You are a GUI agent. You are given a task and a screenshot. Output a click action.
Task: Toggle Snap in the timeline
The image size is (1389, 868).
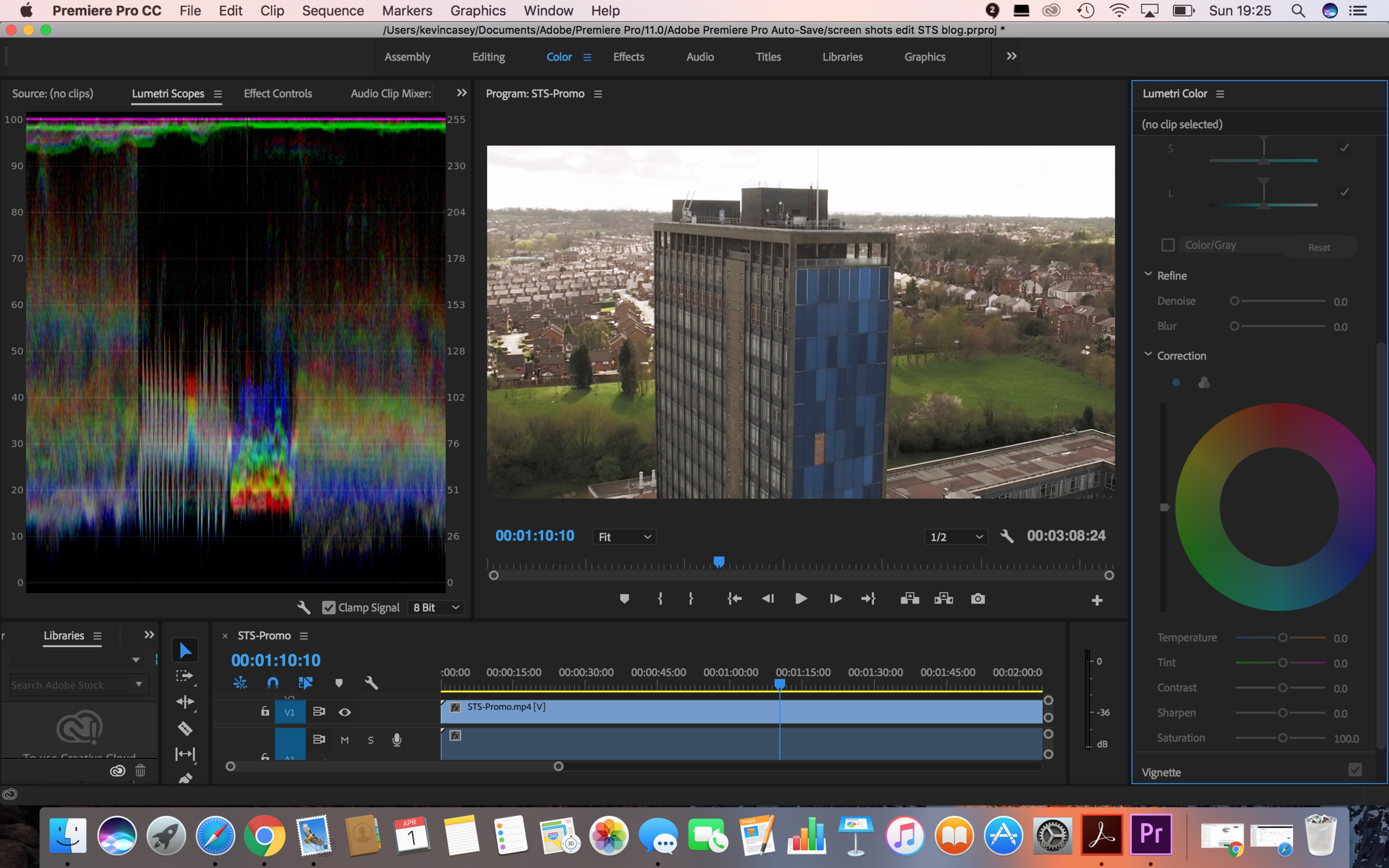pyautogui.click(x=273, y=683)
